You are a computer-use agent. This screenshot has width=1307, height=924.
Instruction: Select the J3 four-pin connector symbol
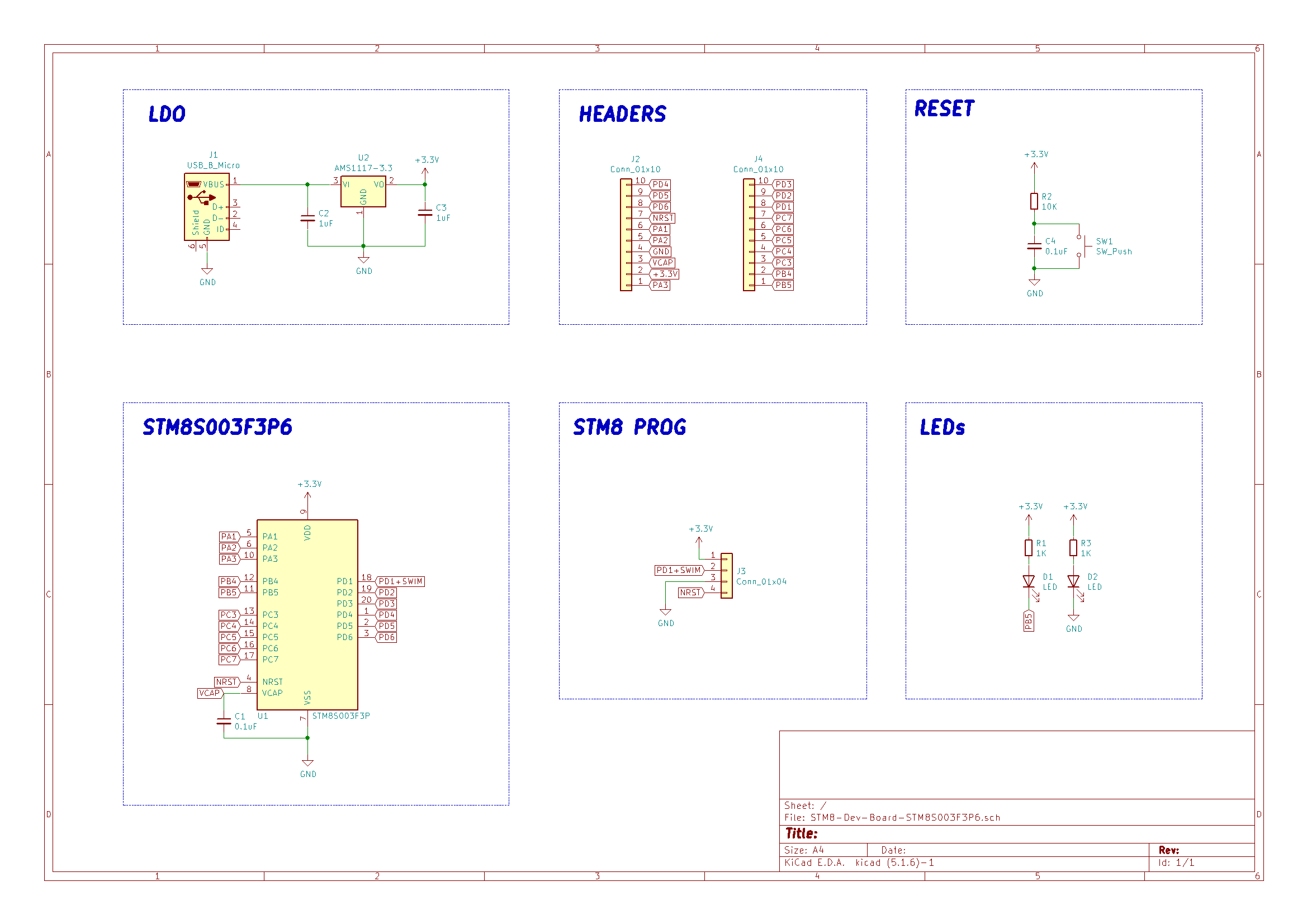(x=727, y=576)
